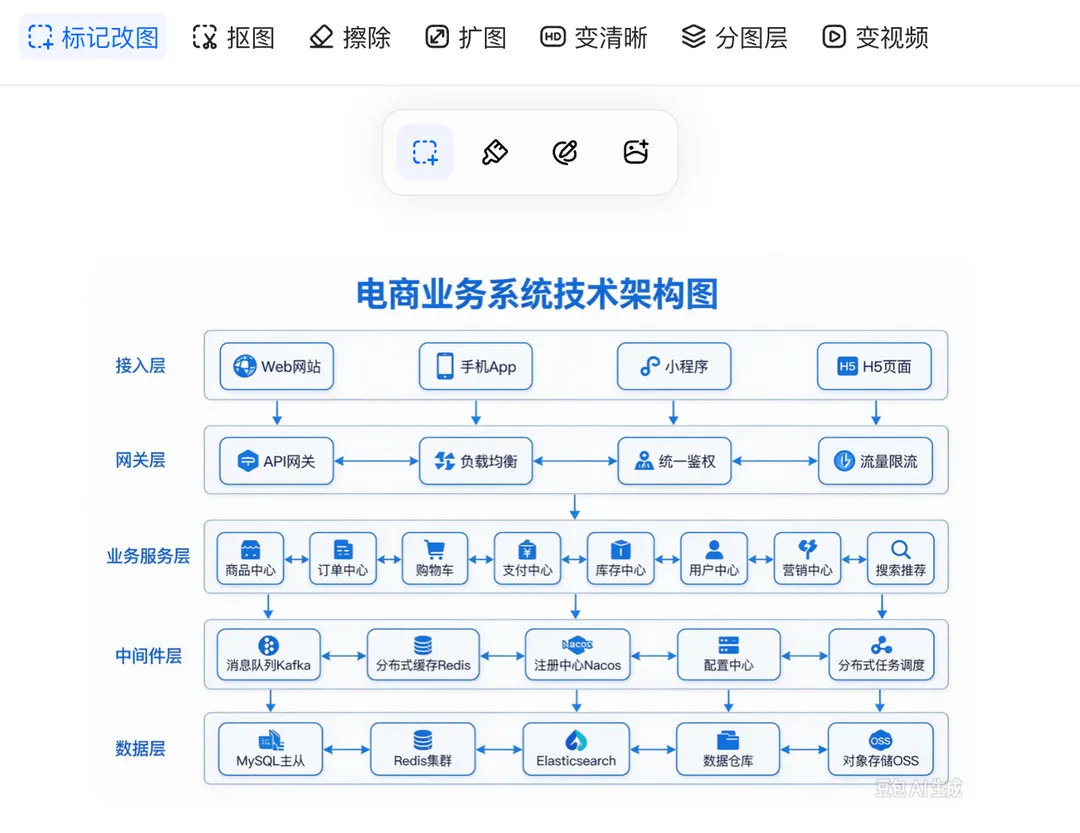
Task: Click the H5页面 badge icon
Action: coord(847,366)
